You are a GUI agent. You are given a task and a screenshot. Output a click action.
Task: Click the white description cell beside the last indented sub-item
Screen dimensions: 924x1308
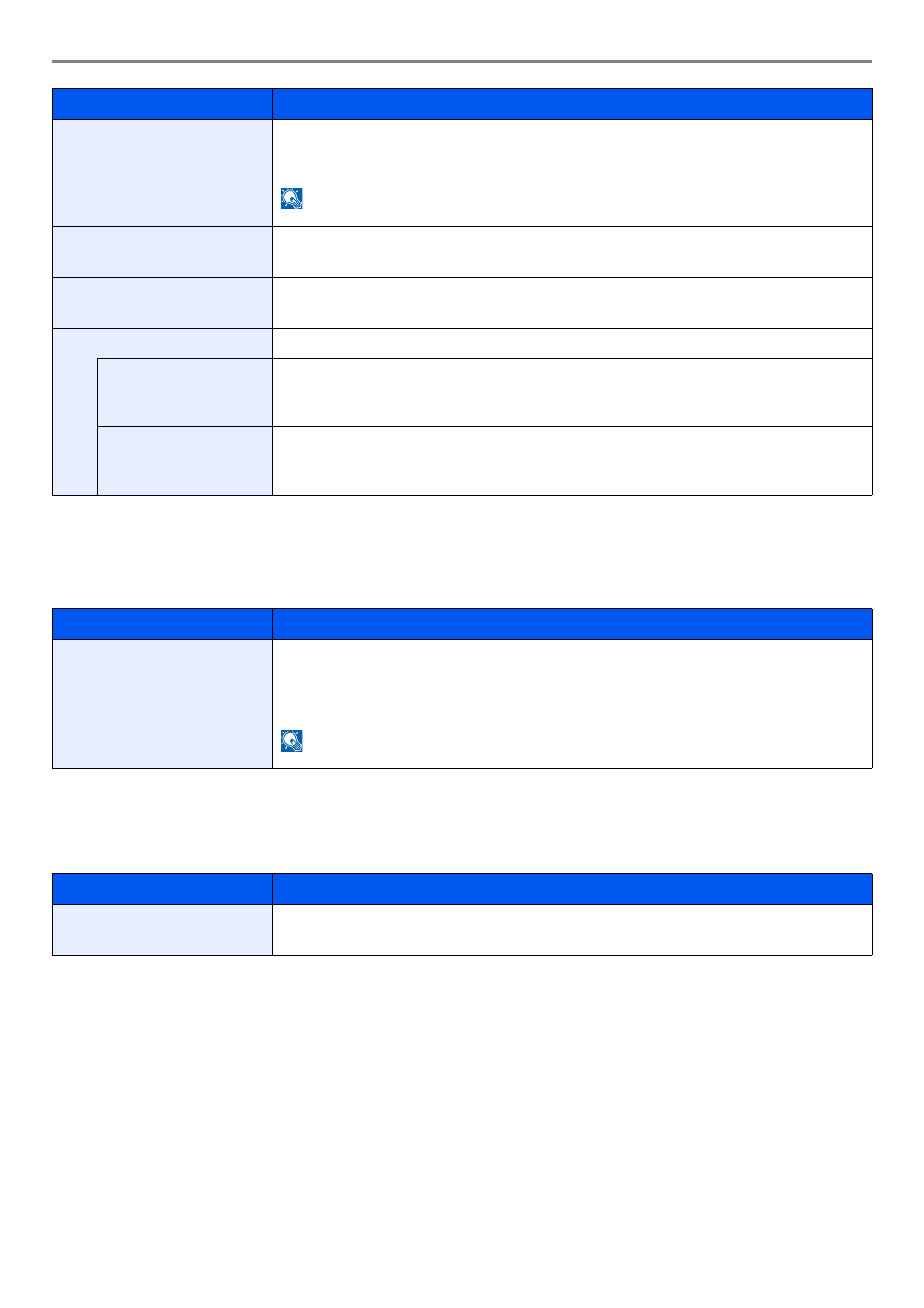tap(572, 461)
